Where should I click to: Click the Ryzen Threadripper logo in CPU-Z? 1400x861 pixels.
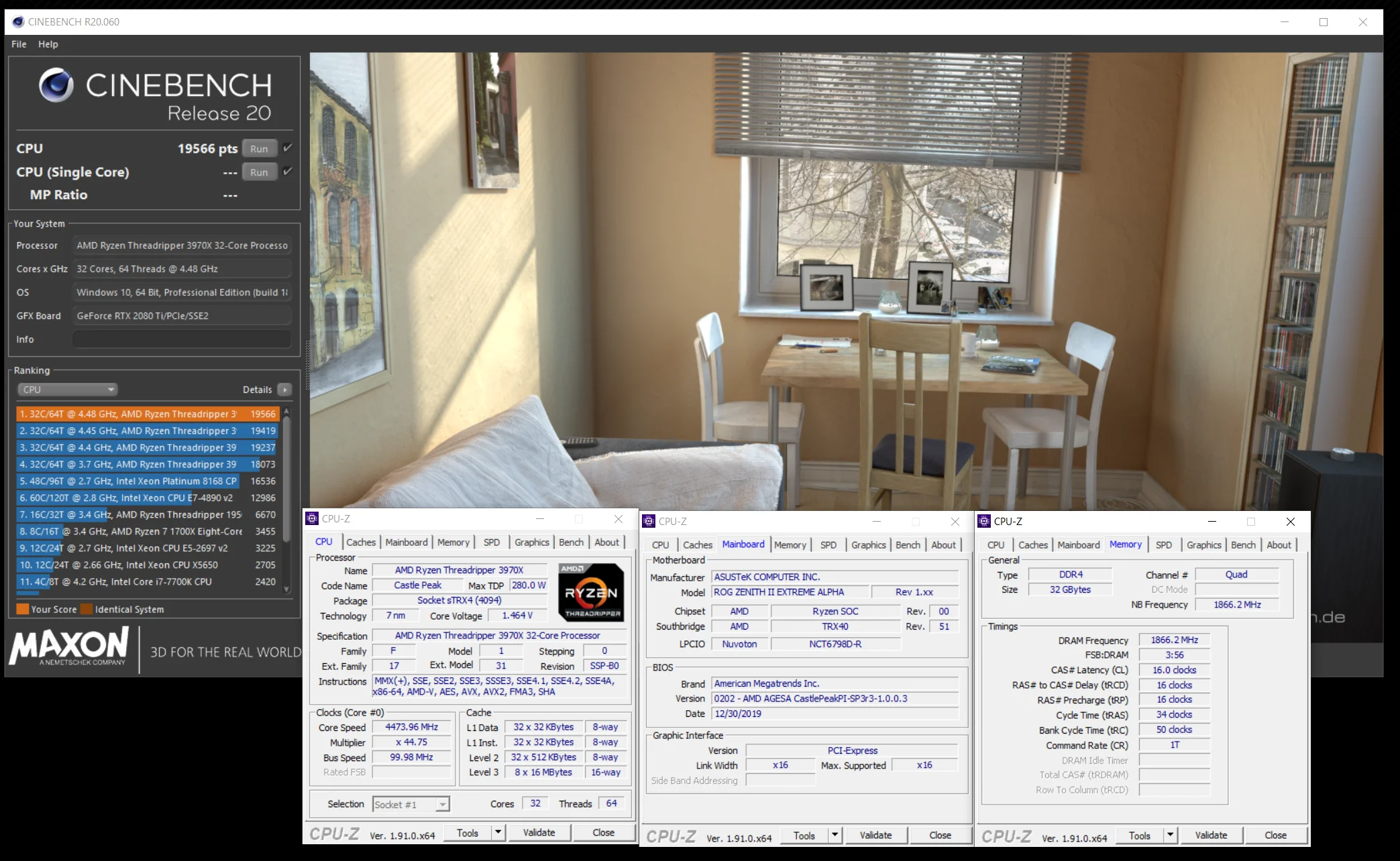click(591, 592)
